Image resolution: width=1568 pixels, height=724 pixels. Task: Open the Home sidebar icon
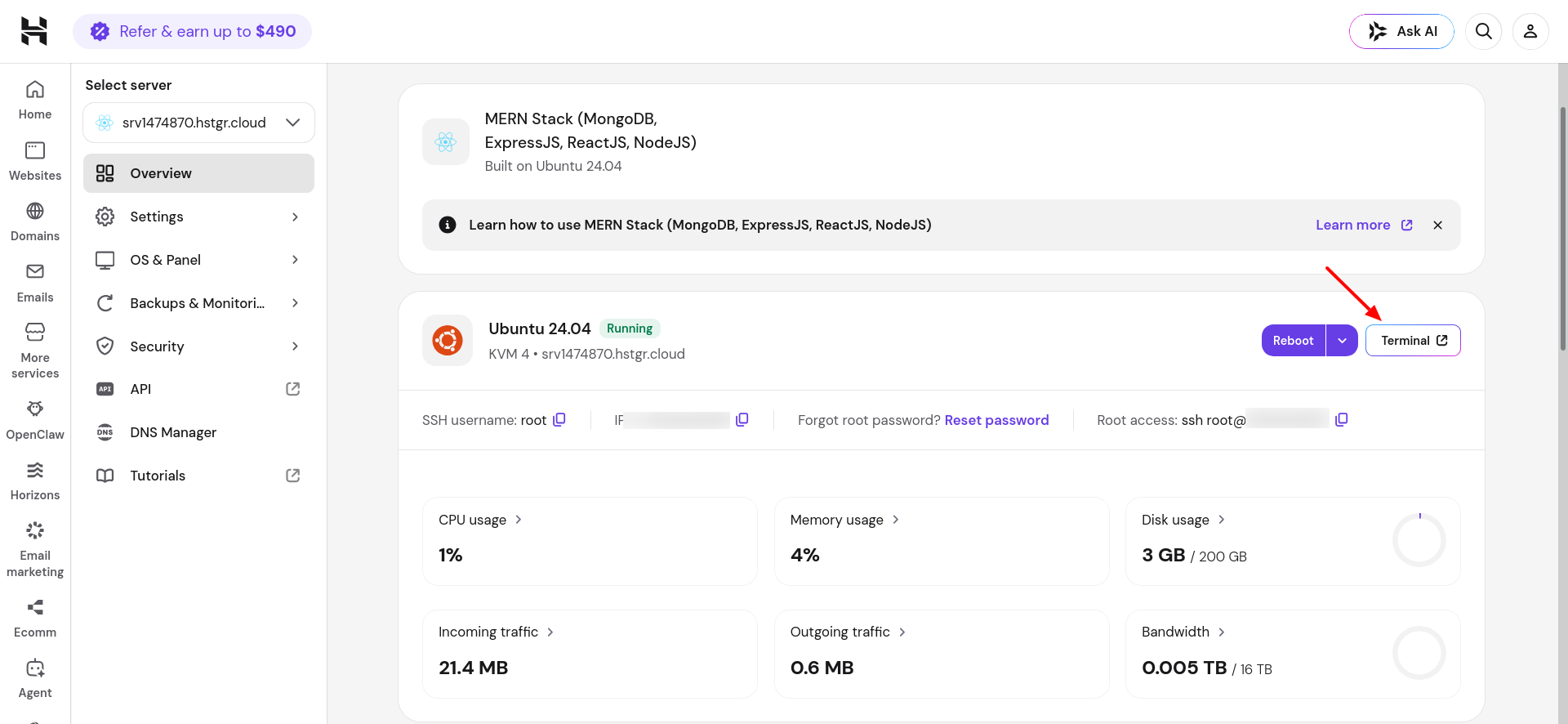pyautogui.click(x=35, y=101)
